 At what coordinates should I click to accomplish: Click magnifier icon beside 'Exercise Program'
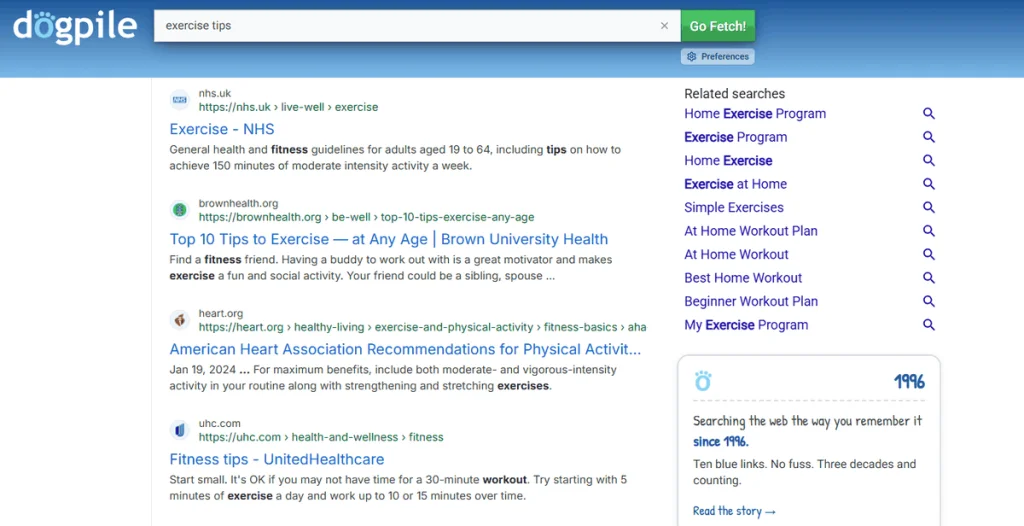pyautogui.click(x=929, y=137)
